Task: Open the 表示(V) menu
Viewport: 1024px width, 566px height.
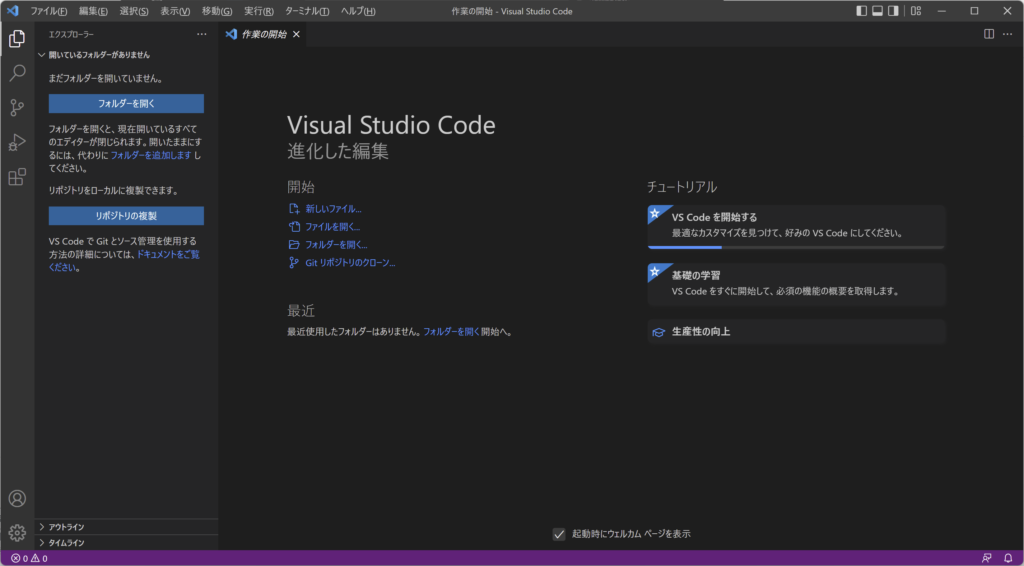Action: pyautogui.click(x=175, y=11)
